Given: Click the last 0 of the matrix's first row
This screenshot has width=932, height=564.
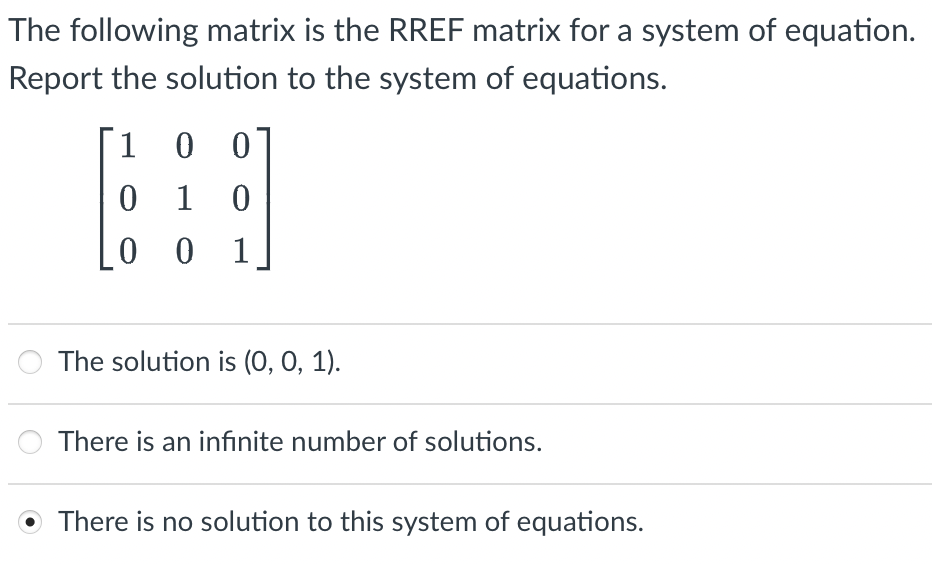Looking at the screenshot, I should tap(240, 146).
